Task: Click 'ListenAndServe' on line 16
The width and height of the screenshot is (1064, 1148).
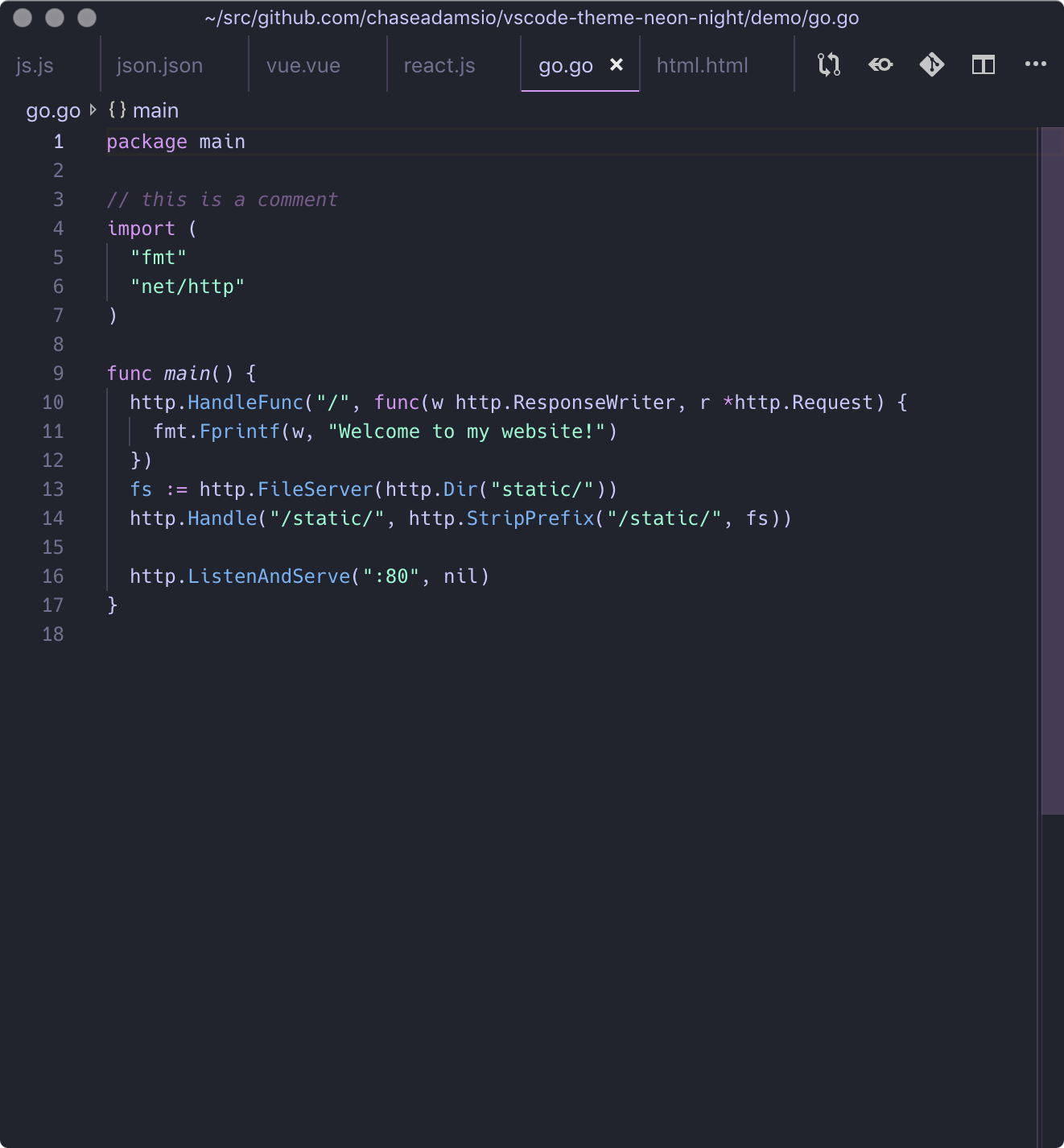Action: [269, 576]
